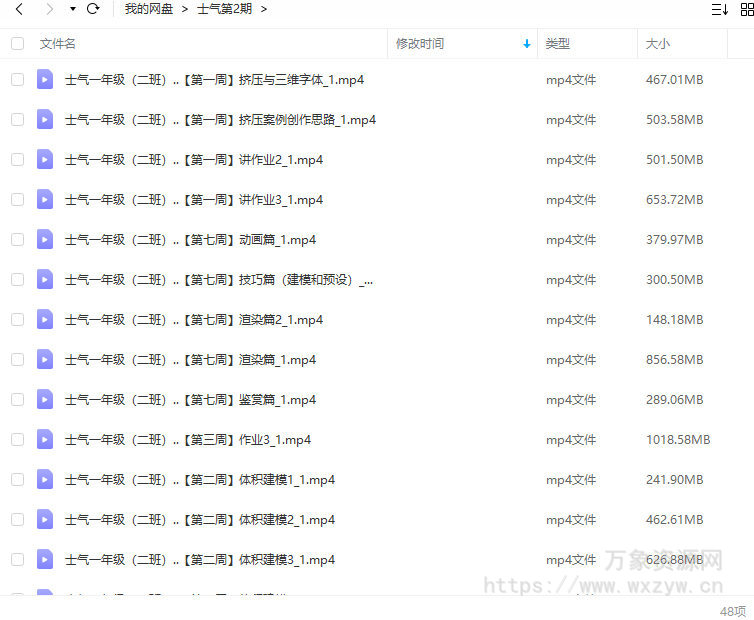Check the box for 渲染篇2_1.mp4
Image resolution: width=754 pixels, height=620 pixels.
click(17, 319)
